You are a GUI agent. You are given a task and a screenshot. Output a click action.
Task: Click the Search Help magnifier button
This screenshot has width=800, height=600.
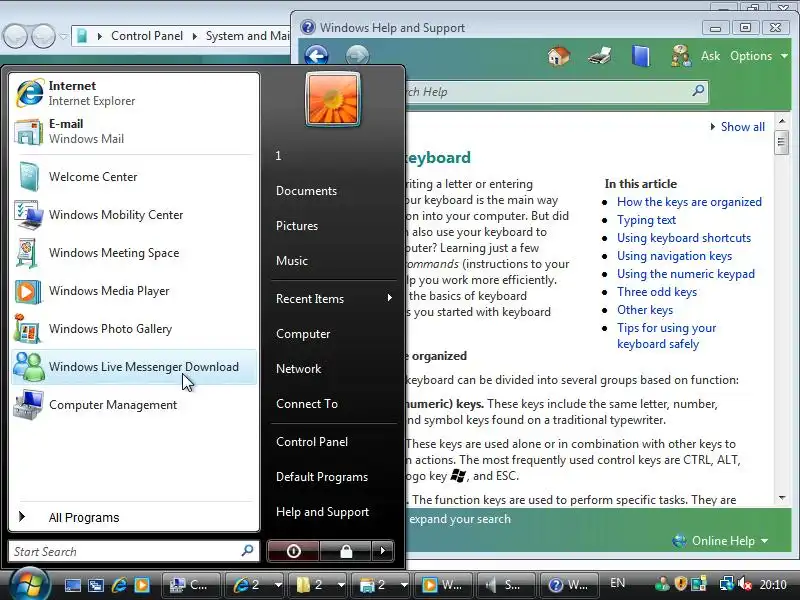pyautogui.click(x=698, y=91)
